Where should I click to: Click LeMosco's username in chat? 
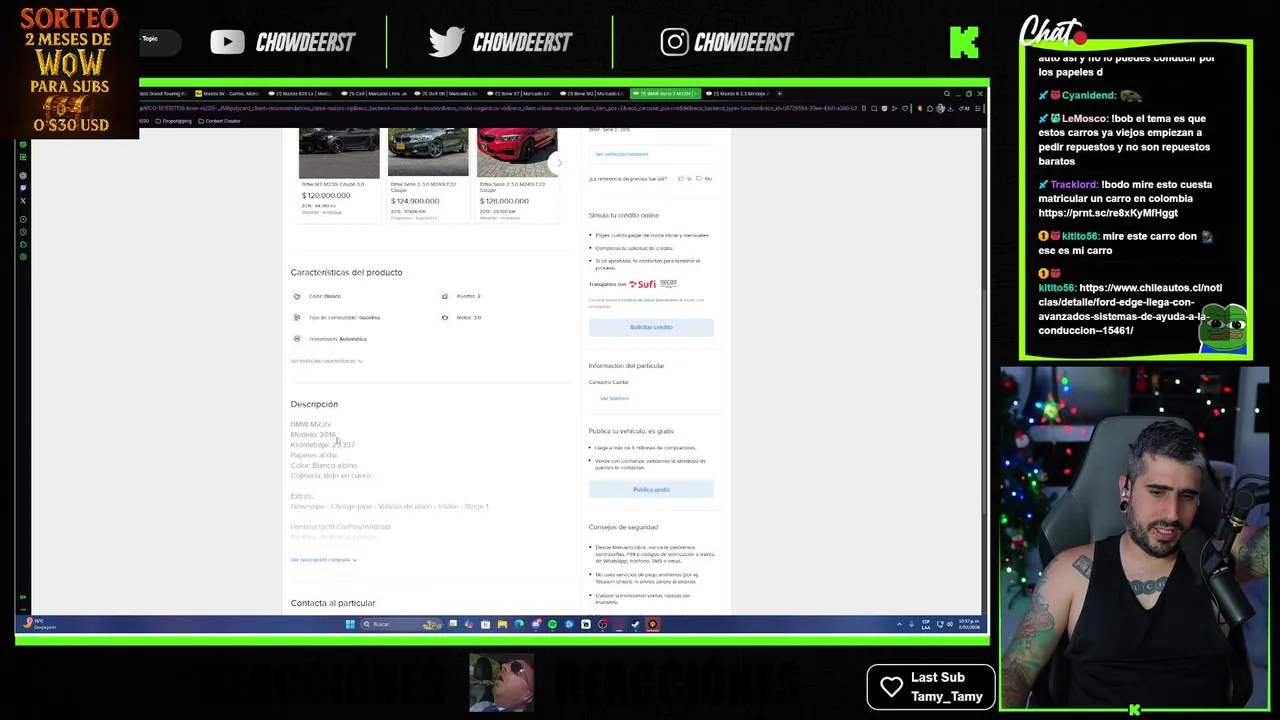click(1084, 119)
